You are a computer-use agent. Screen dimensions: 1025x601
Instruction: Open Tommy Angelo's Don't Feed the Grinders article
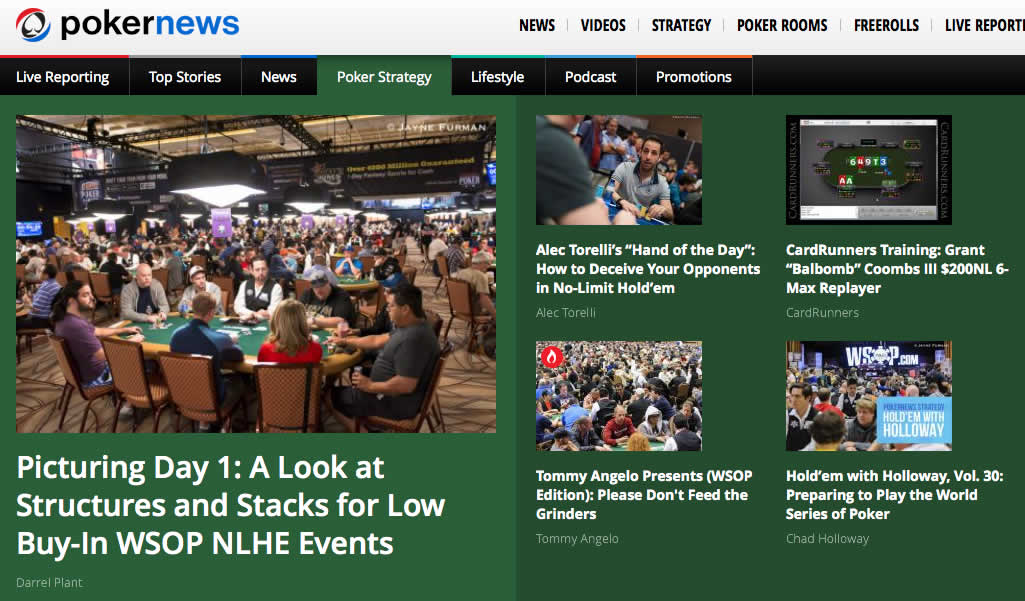[x=644, y=495]
